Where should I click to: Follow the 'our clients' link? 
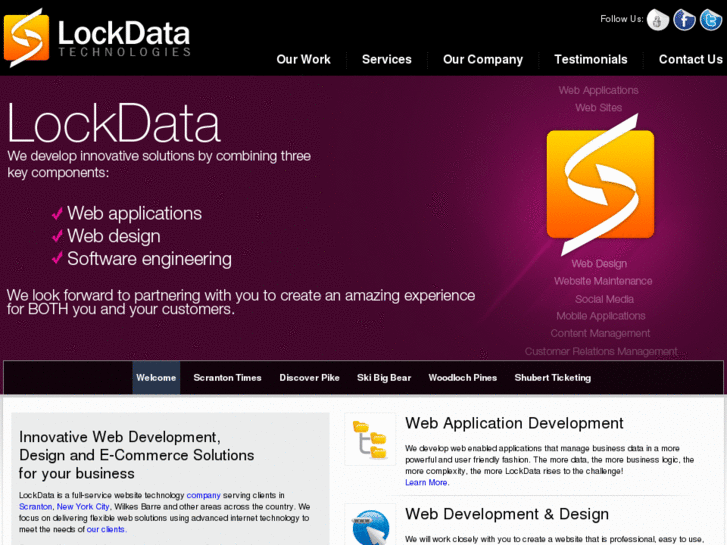106,529
